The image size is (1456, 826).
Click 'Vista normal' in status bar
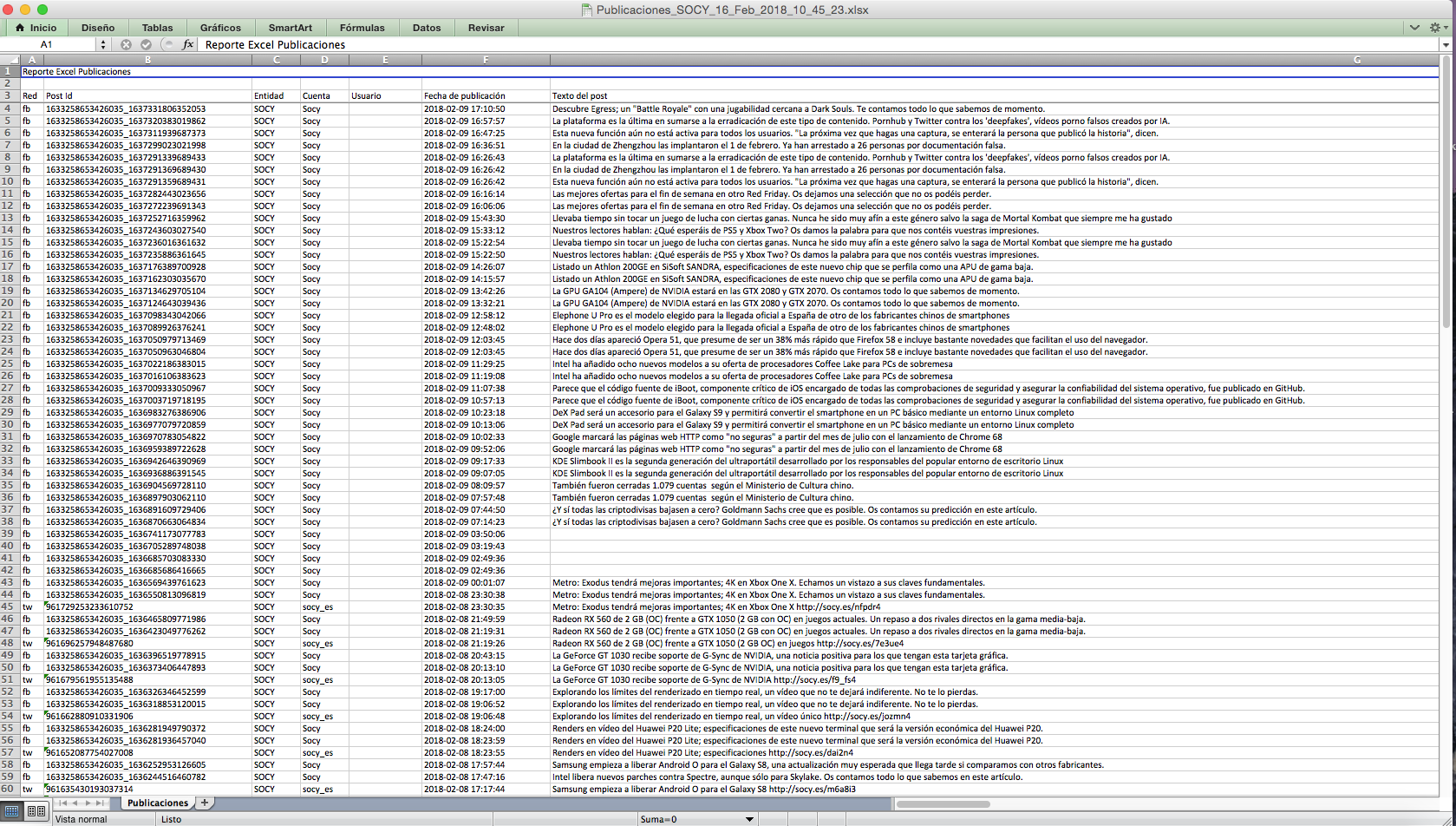coord(81,819)
